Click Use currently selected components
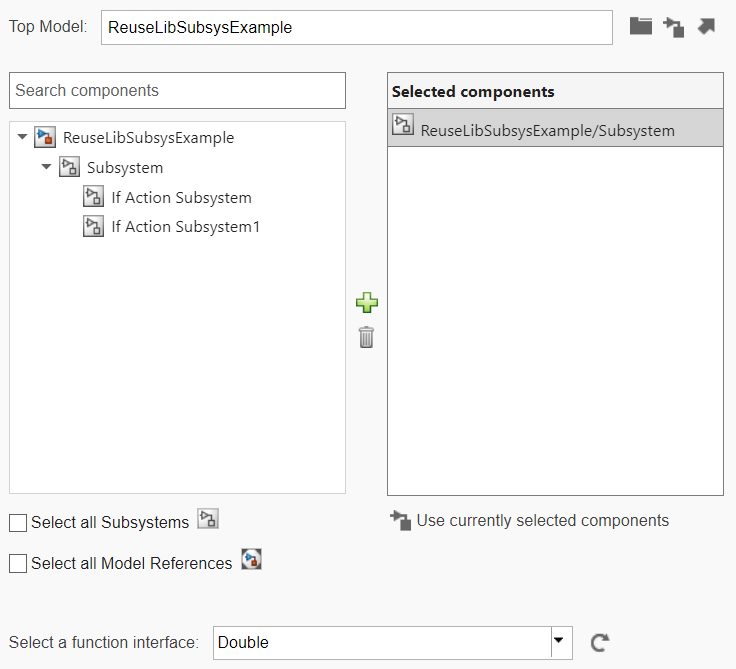Image resolution: width=736 pixels, height=669 pixels. point(542,520)
